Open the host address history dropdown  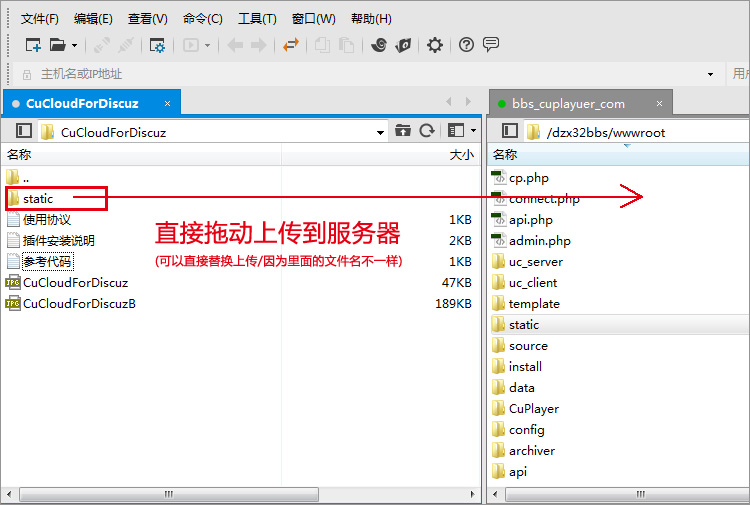710,74
